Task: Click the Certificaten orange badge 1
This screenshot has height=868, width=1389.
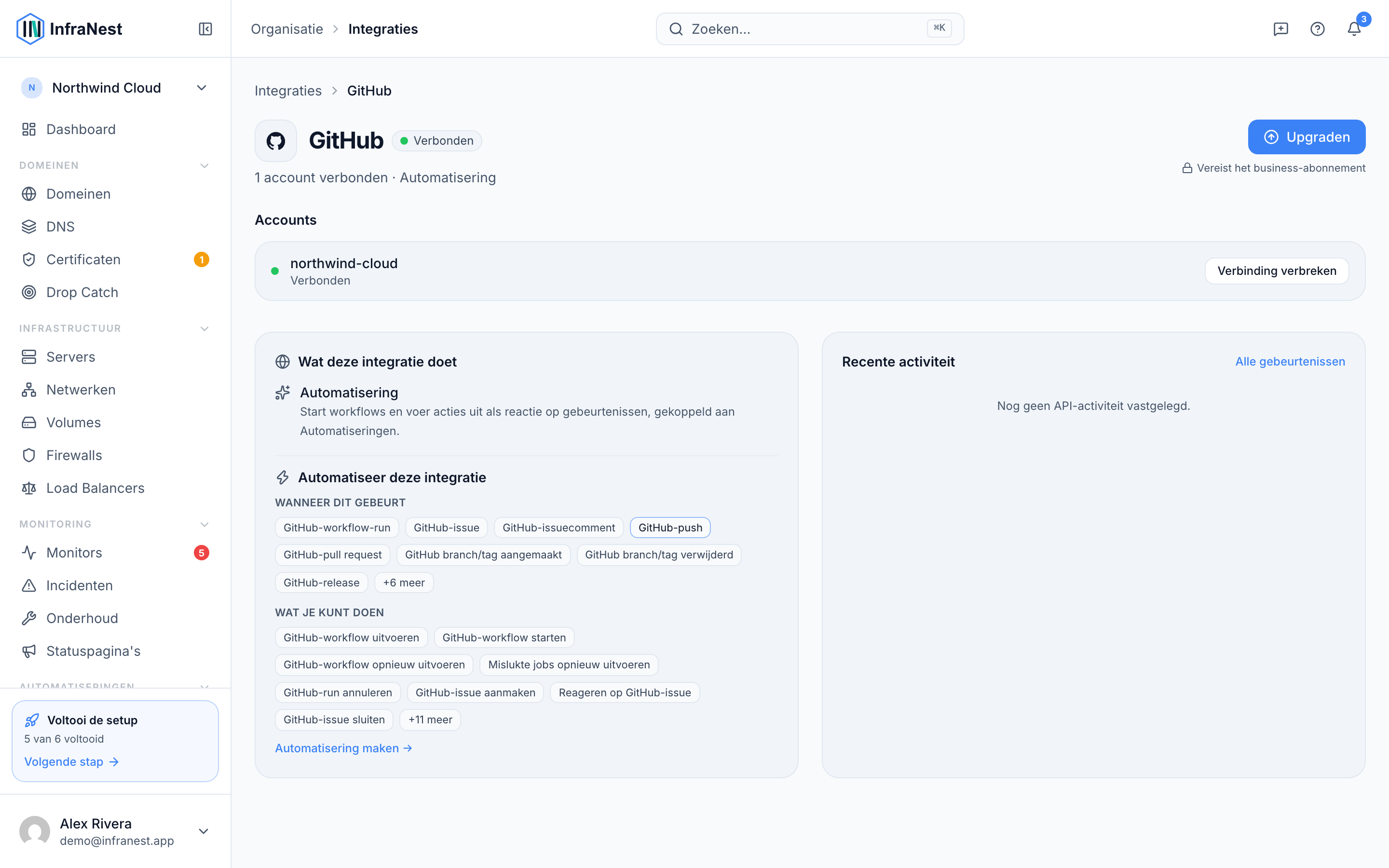Action: click(202, 259)
